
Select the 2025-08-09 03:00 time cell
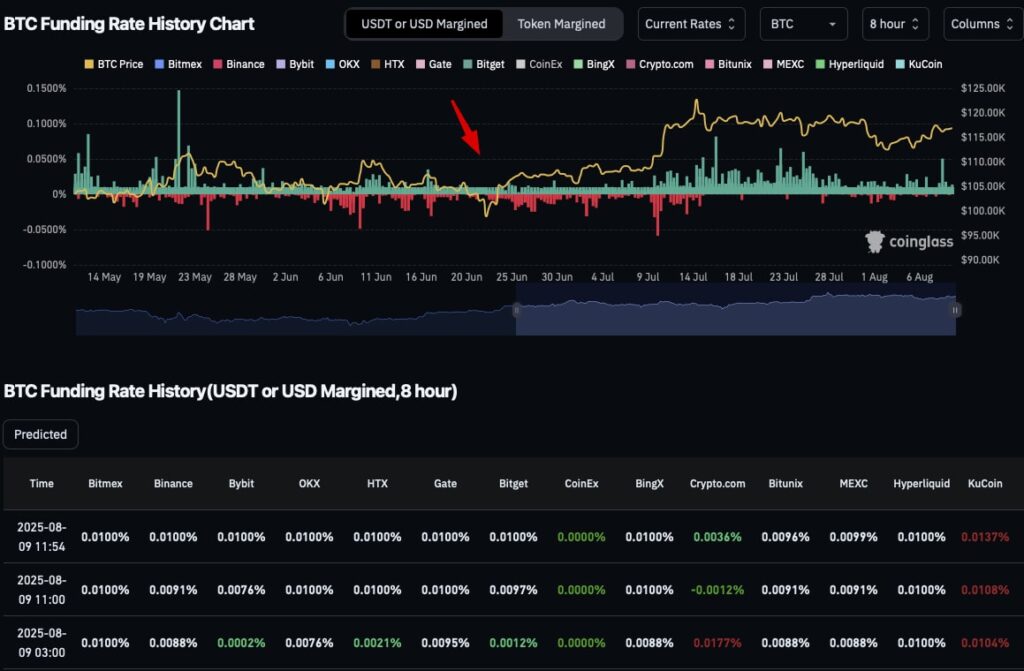pyautogui.click(x=41, y=643)
